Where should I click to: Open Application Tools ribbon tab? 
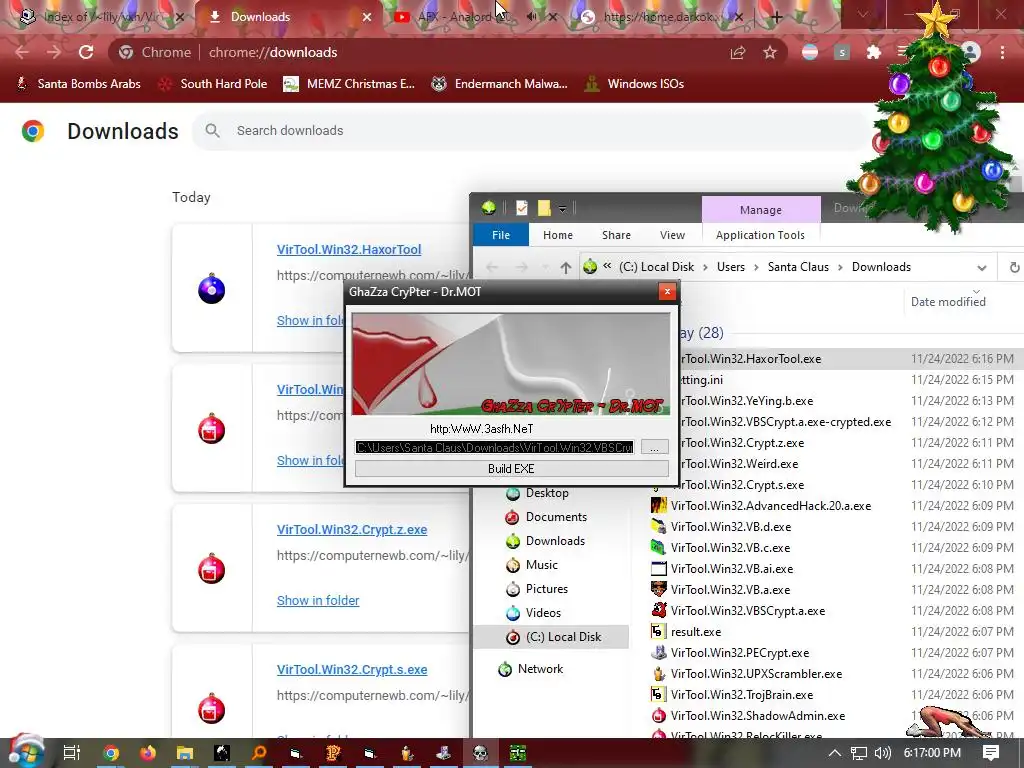tap(760, 235)
